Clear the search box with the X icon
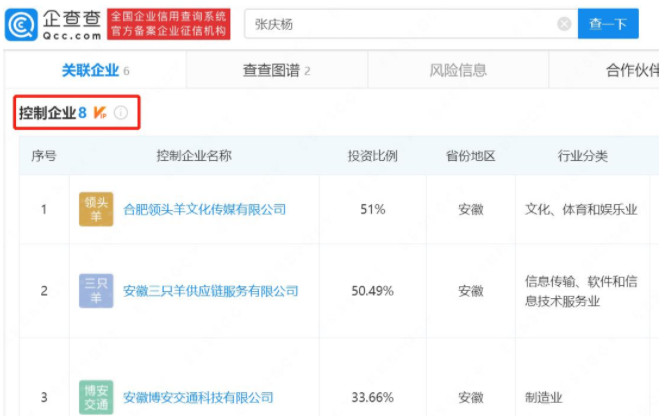This screenshot has height=416, width=666. click(x=564, y=24)
